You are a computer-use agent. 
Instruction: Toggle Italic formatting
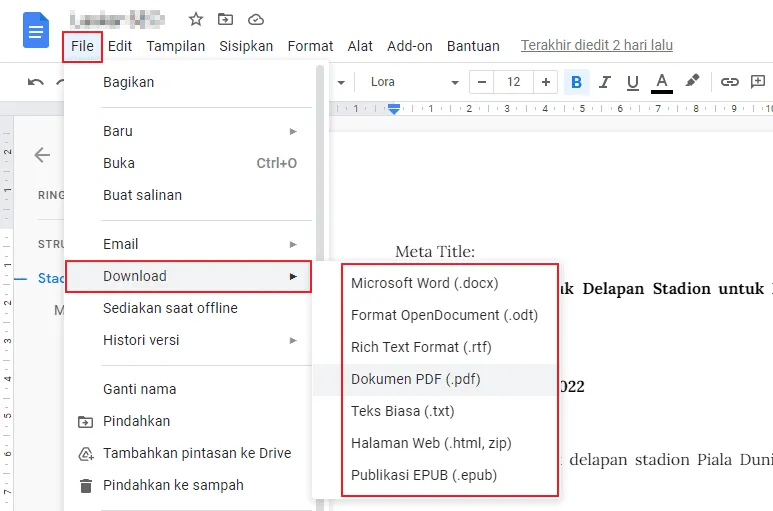pyautogui.click(x=604, y=82)
